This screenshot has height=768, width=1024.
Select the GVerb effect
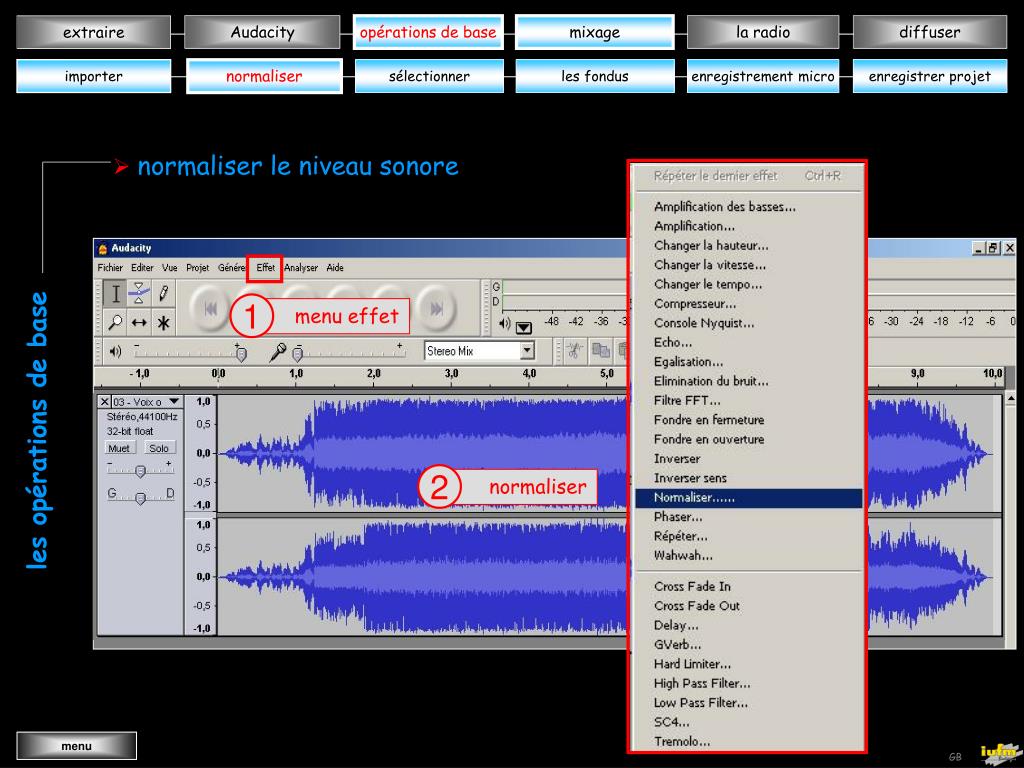(748, 645)
